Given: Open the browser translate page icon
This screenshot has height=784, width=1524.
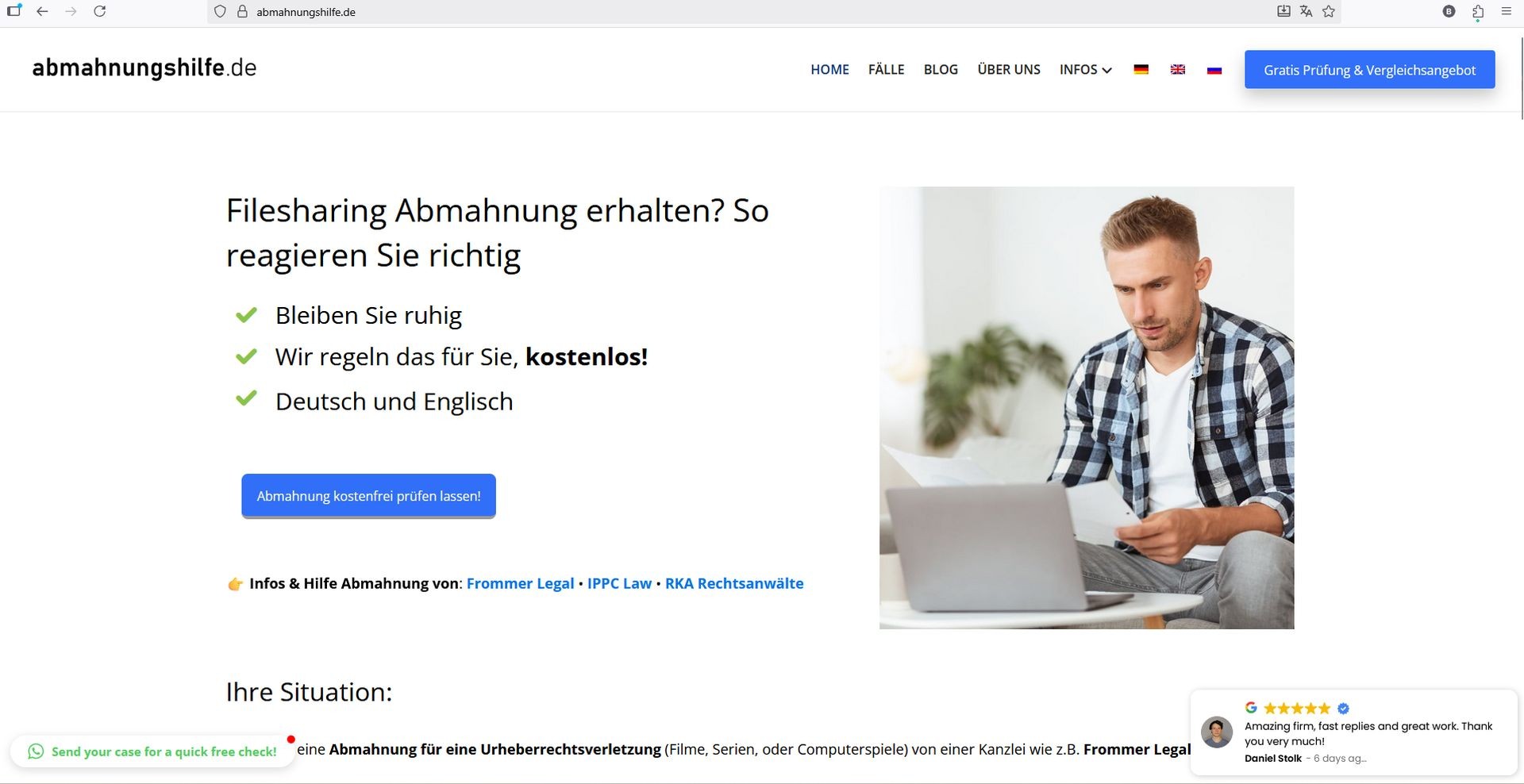Looking at the screenshot, I should 1306,11.
